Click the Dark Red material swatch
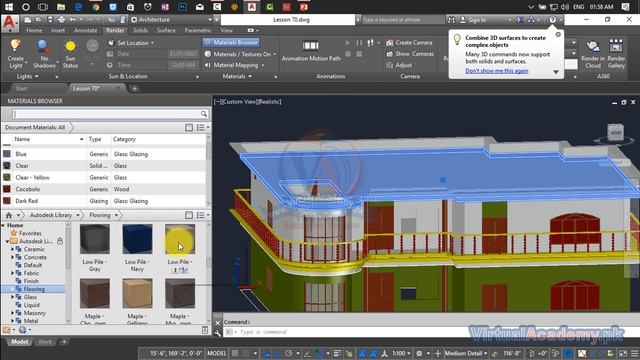 click(x=7, y=201)
